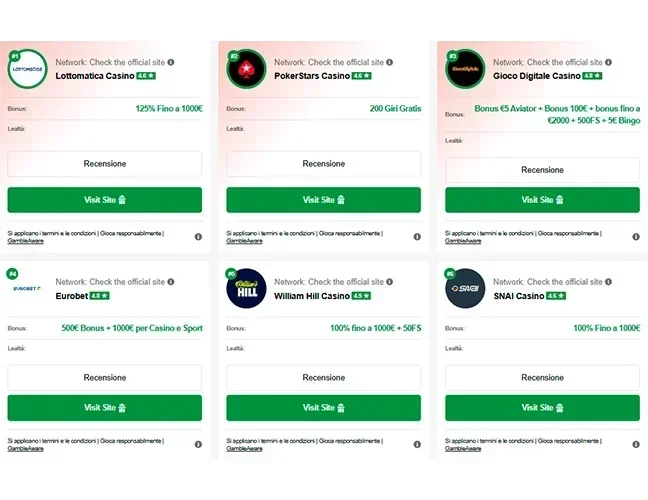Click the Lottomatica Casino logo
648x500 pixels.
point(27,70)
